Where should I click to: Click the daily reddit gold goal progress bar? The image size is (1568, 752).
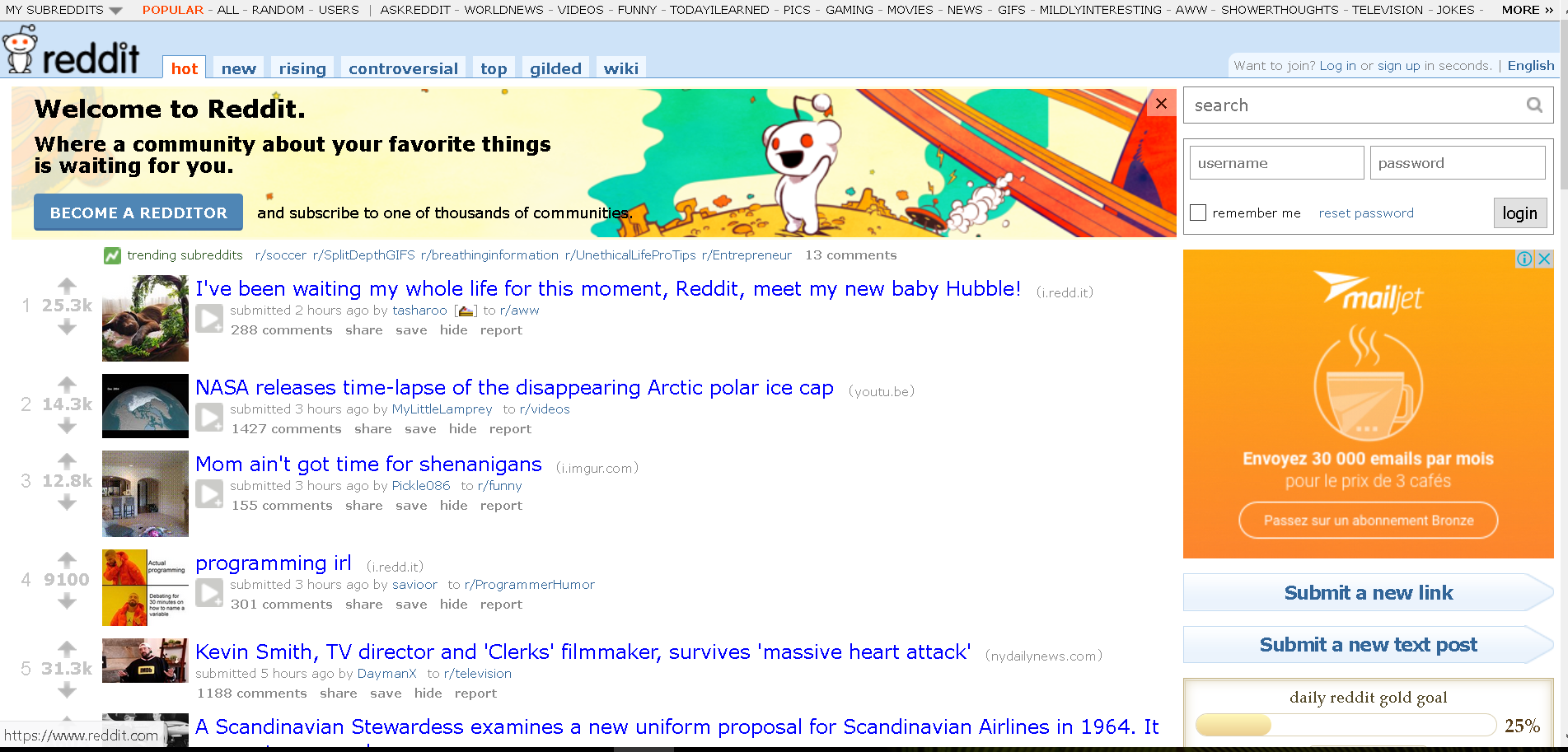pos(1345,725)
